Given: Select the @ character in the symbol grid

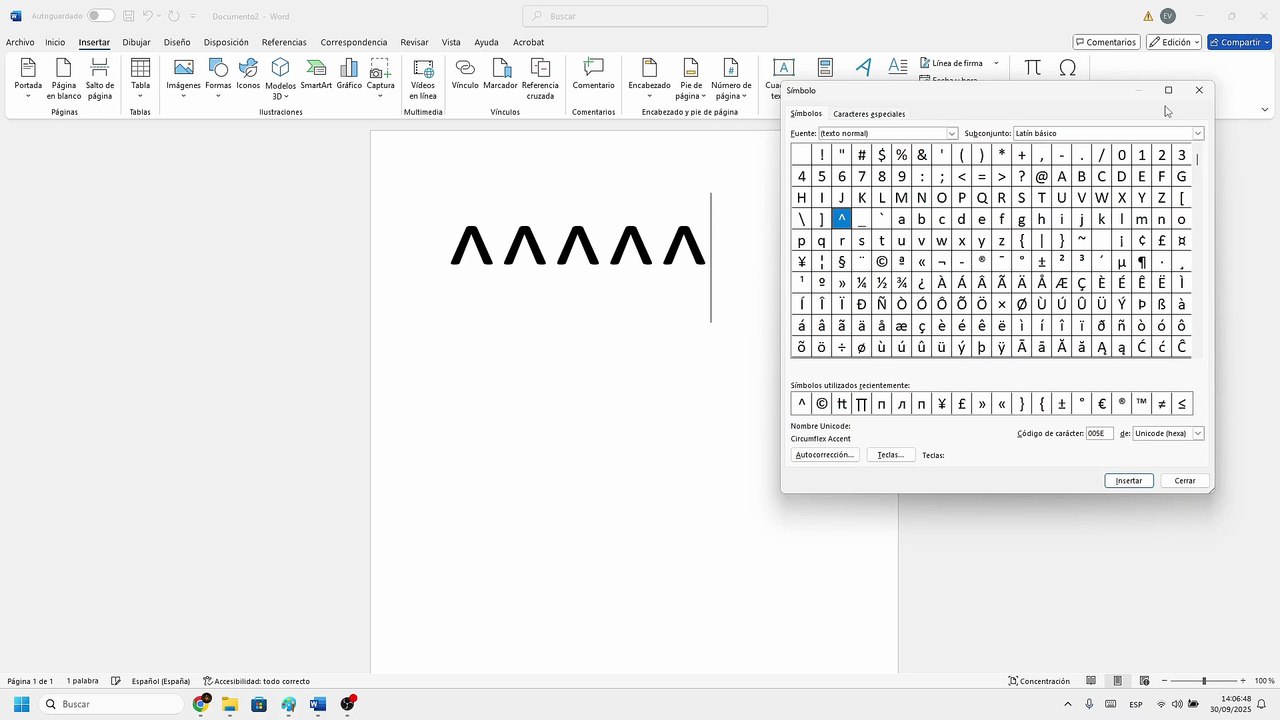Looking at the screenshot, I should (x=1042, y=176).
